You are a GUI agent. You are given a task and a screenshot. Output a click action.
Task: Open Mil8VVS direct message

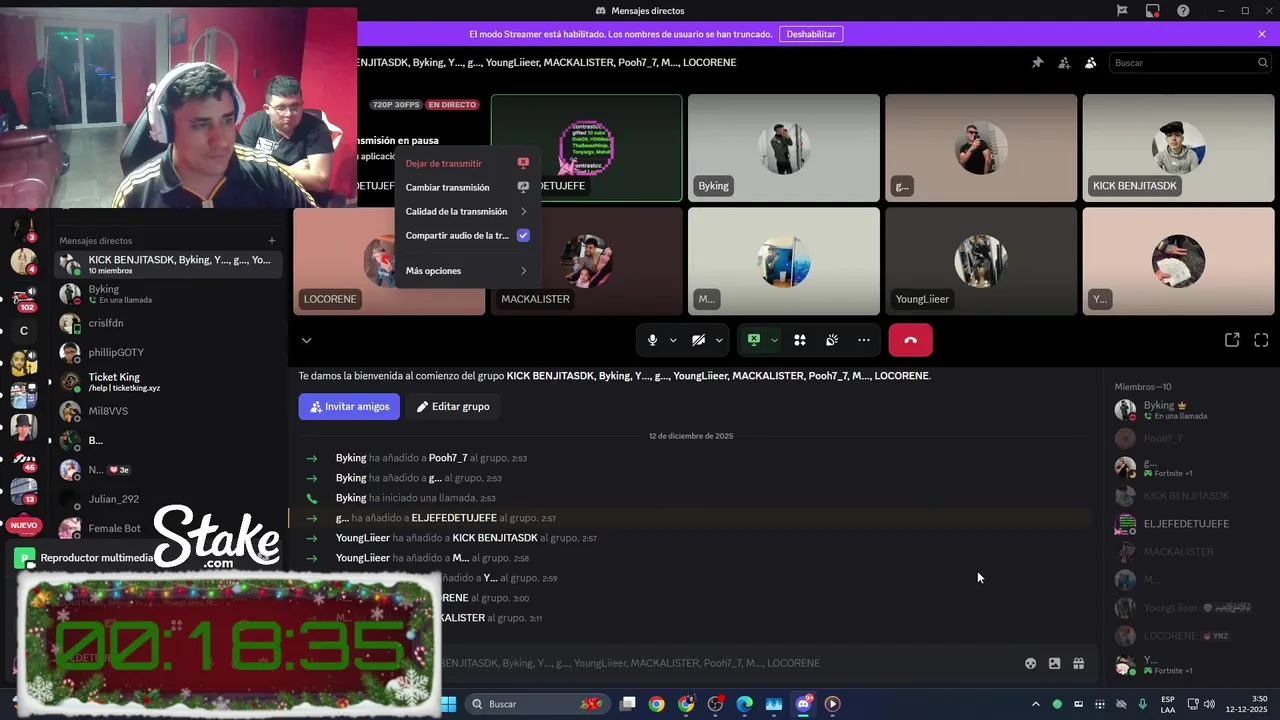pos(168,411)
